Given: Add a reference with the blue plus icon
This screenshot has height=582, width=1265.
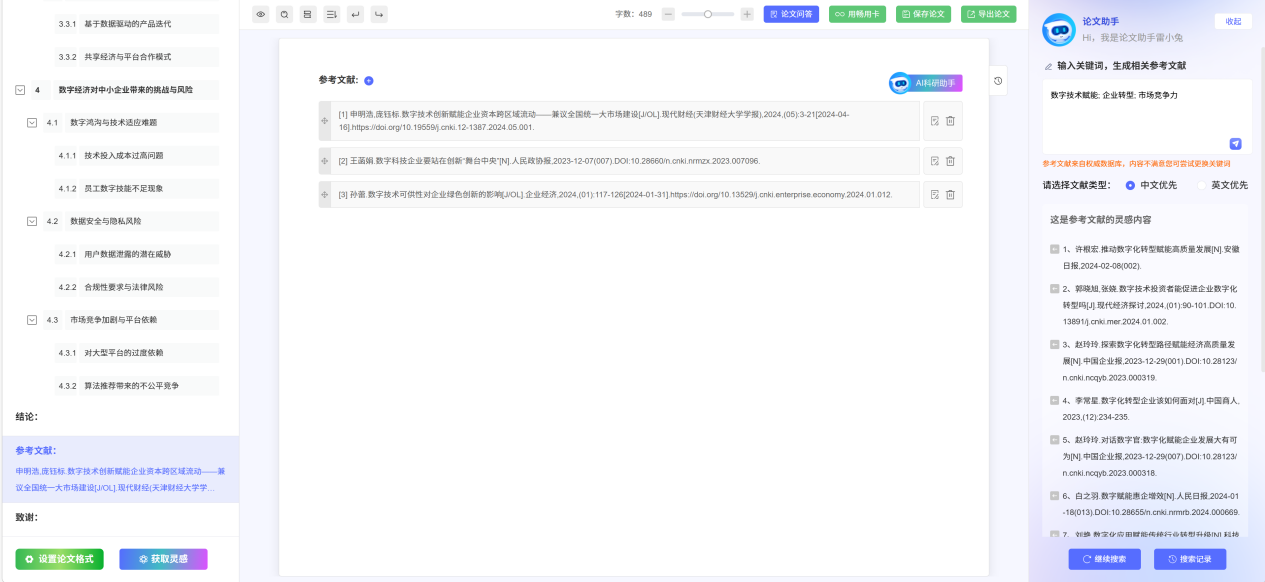Looking at the screenshot, I should point(368,81).
